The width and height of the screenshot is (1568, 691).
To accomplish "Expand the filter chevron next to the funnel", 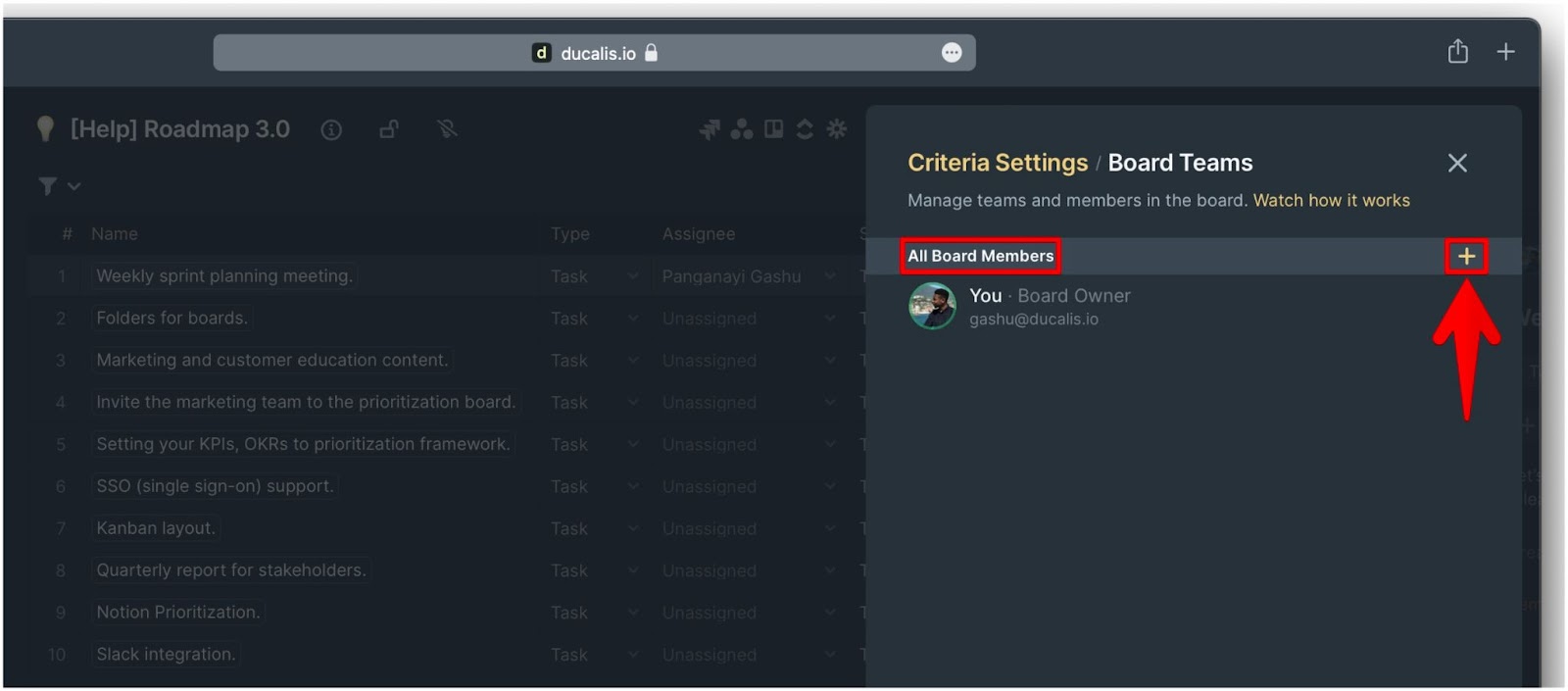I will point(73,186).
